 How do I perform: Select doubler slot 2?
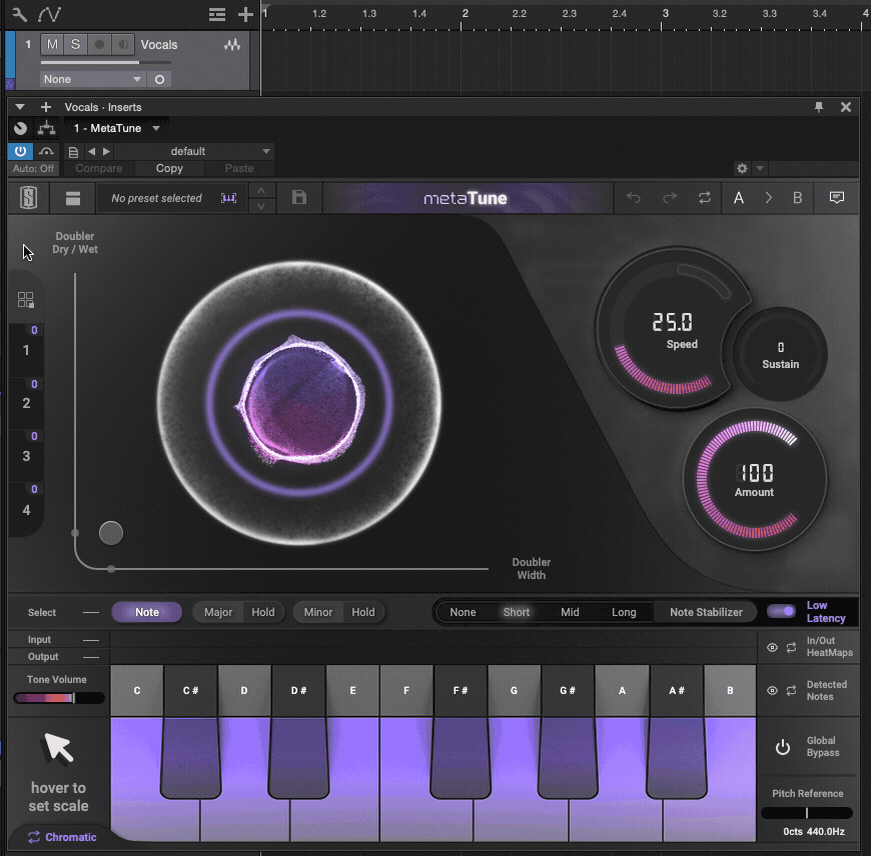click(x=26, y=403)
